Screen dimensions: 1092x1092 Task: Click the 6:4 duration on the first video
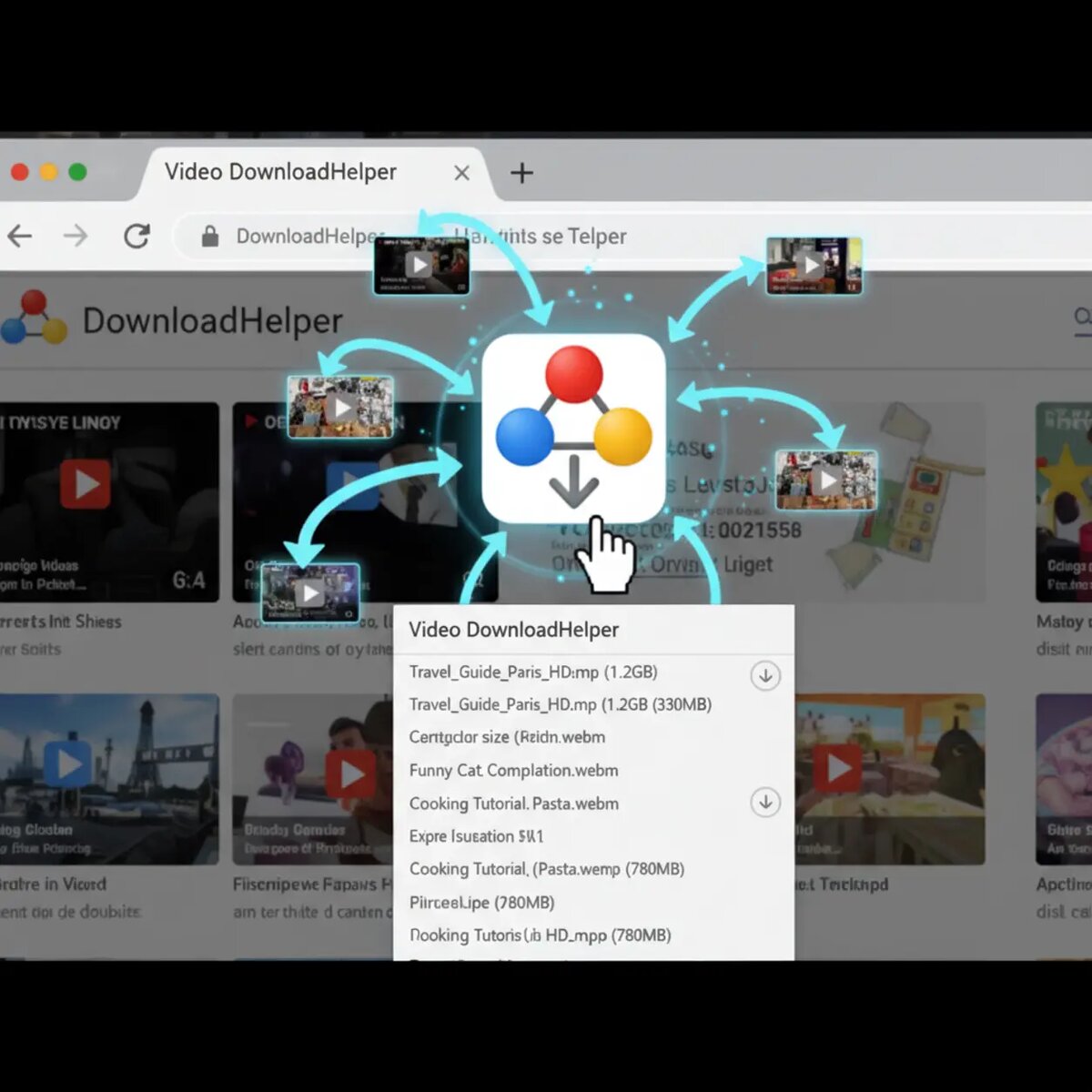(188, 581)
